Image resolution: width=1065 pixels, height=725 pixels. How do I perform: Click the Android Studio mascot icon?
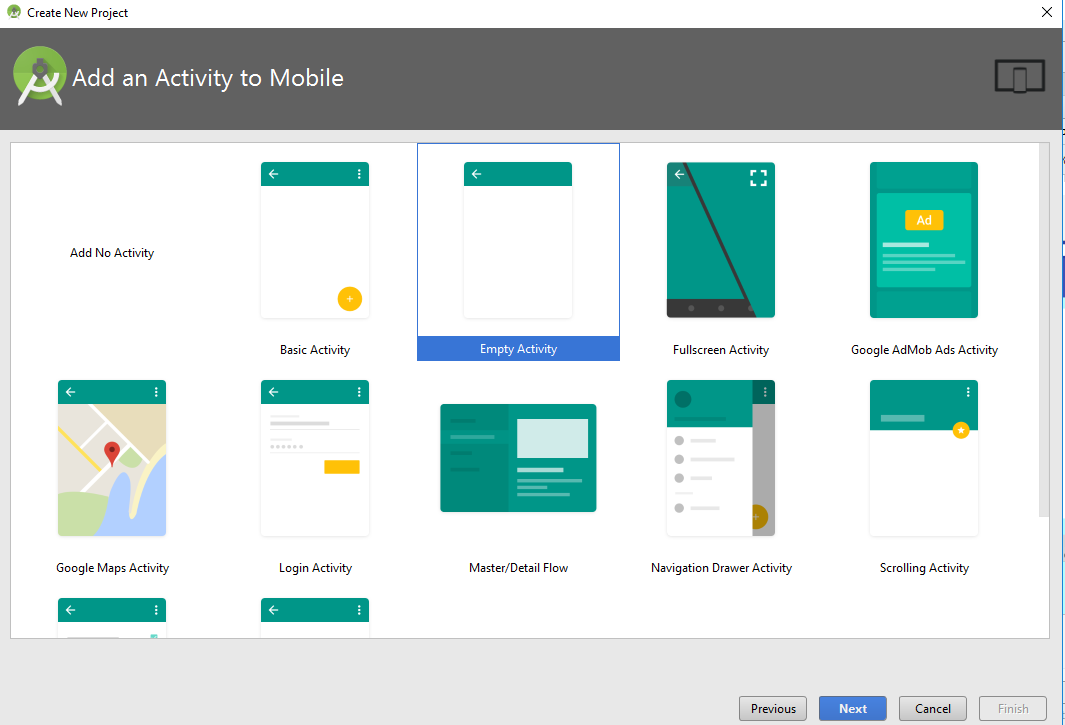point(39,75)
